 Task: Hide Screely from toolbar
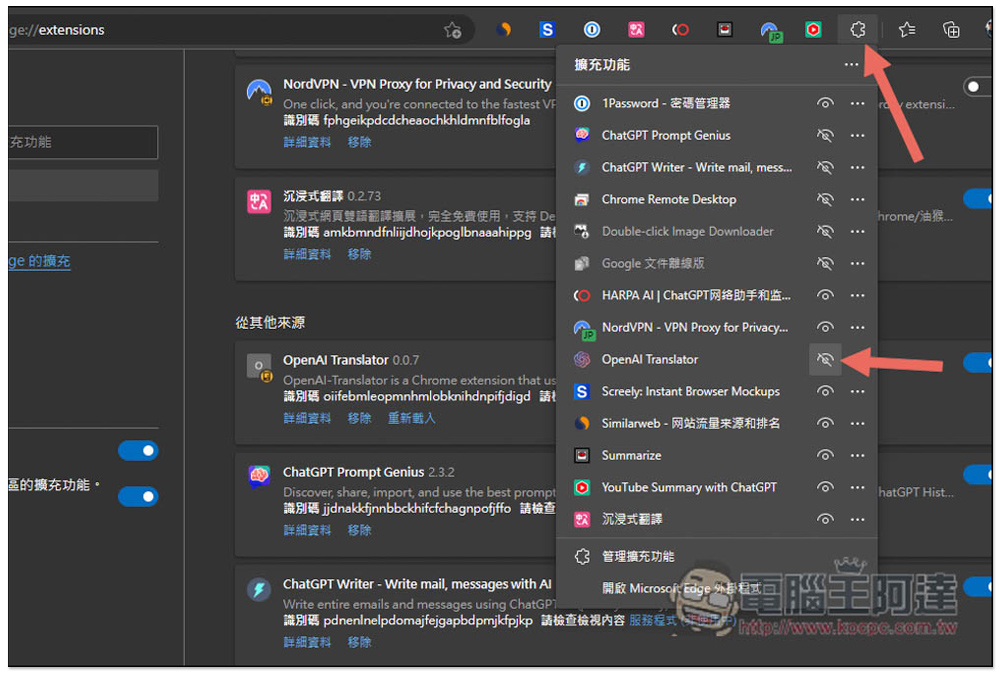pyautogui.click(x=825, y=392)
